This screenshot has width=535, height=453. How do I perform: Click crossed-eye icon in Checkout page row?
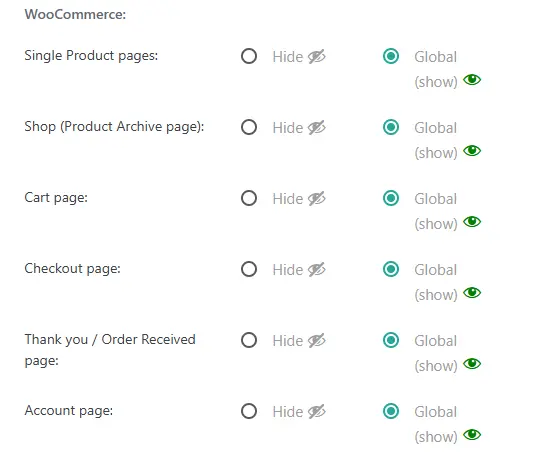click(x=317, y=269)
